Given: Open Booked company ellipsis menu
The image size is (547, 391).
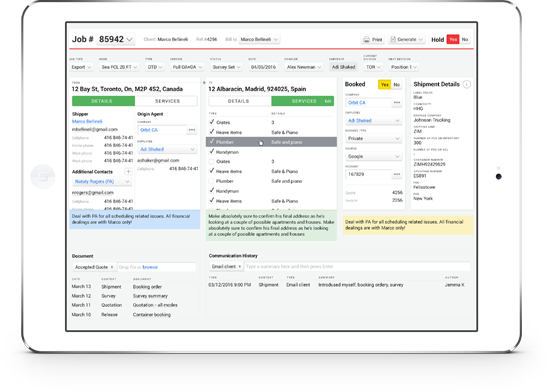Looking at the screenshot, I should [x=397, y=103].
